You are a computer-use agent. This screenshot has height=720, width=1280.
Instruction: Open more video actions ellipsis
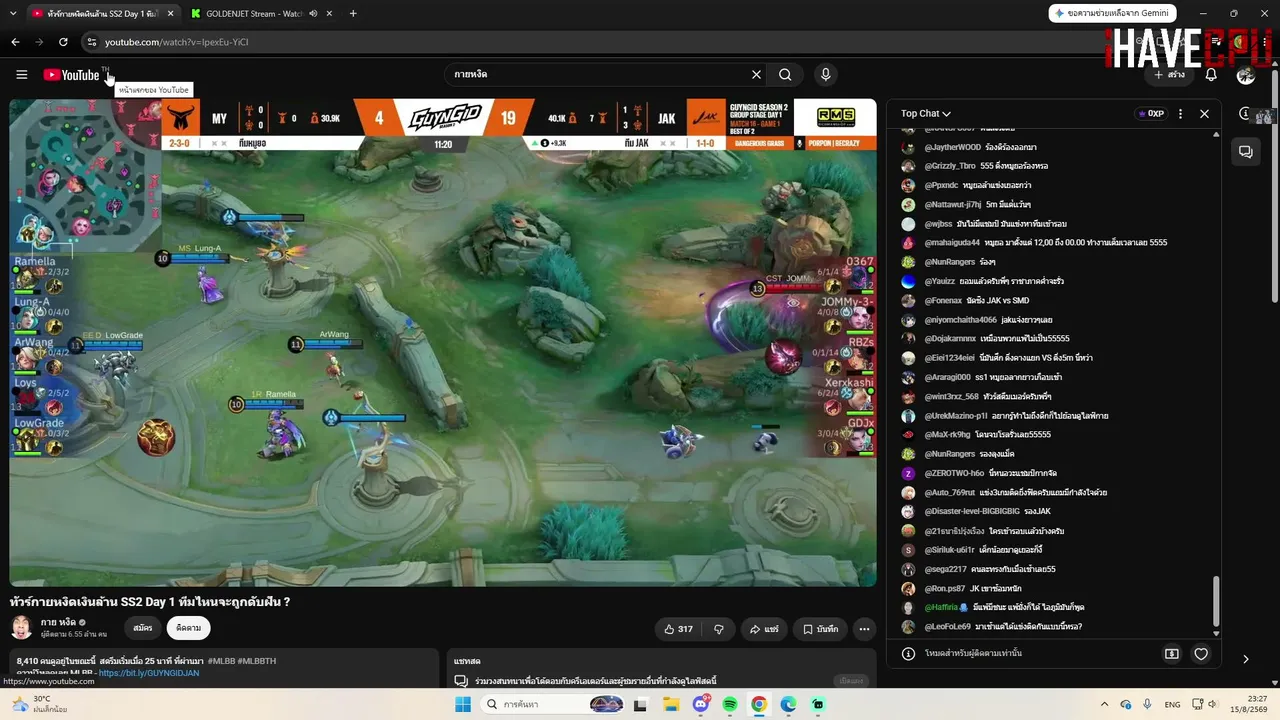pos(864,629)
